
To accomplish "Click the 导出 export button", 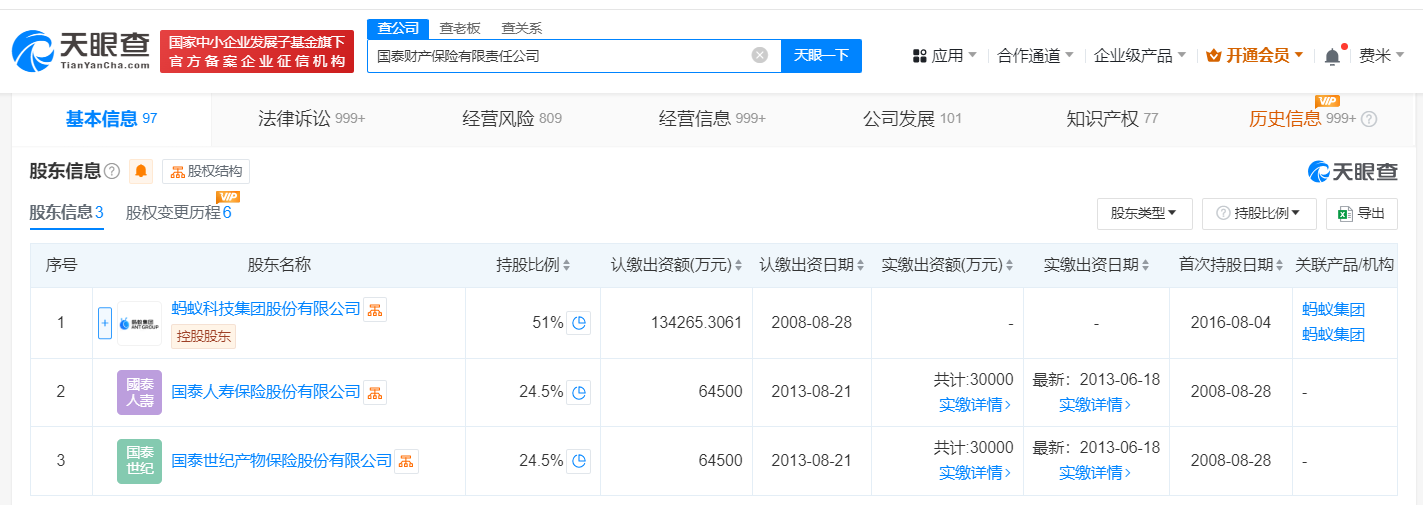I will pos(1361,213).
